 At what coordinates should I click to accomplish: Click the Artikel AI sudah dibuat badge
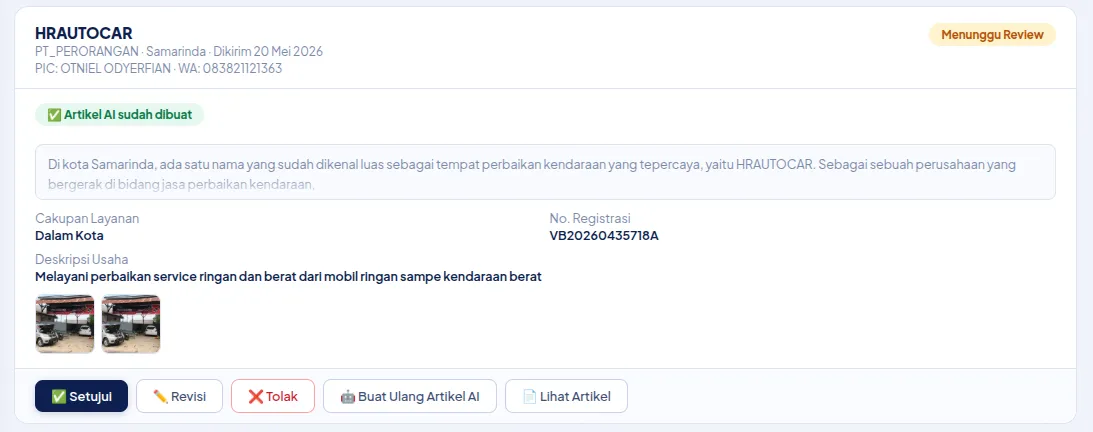click(x=119, y=115)
